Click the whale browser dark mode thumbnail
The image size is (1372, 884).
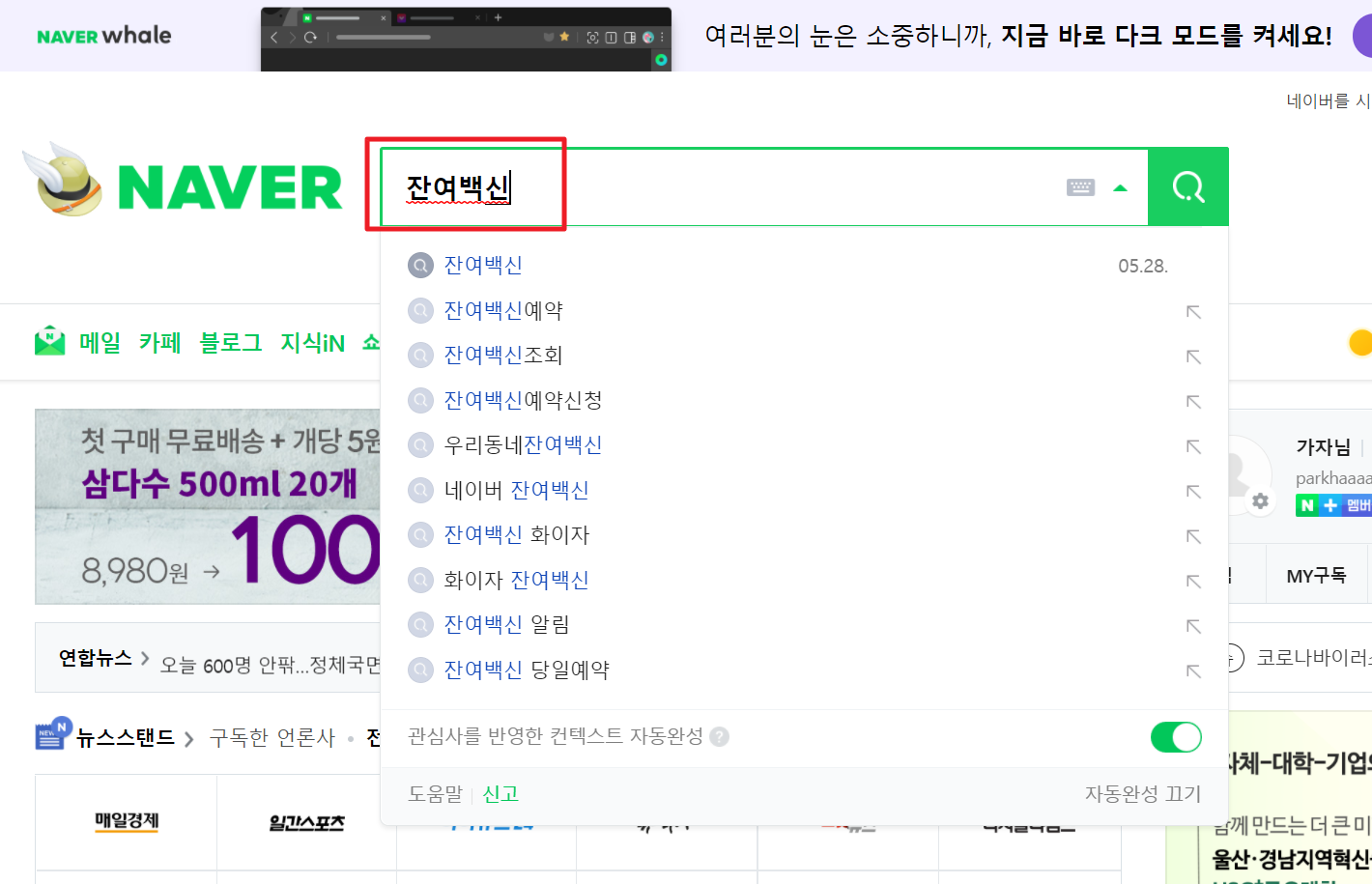coord(466,39)
